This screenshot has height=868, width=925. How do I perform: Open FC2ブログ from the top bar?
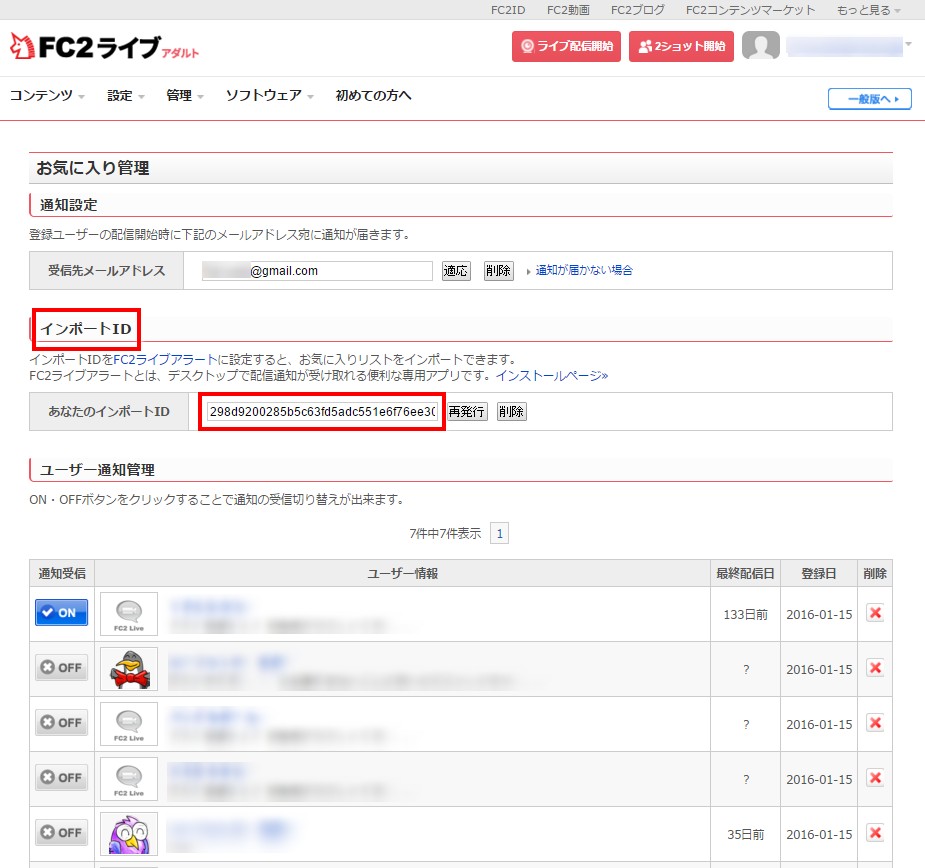[638, 10]
